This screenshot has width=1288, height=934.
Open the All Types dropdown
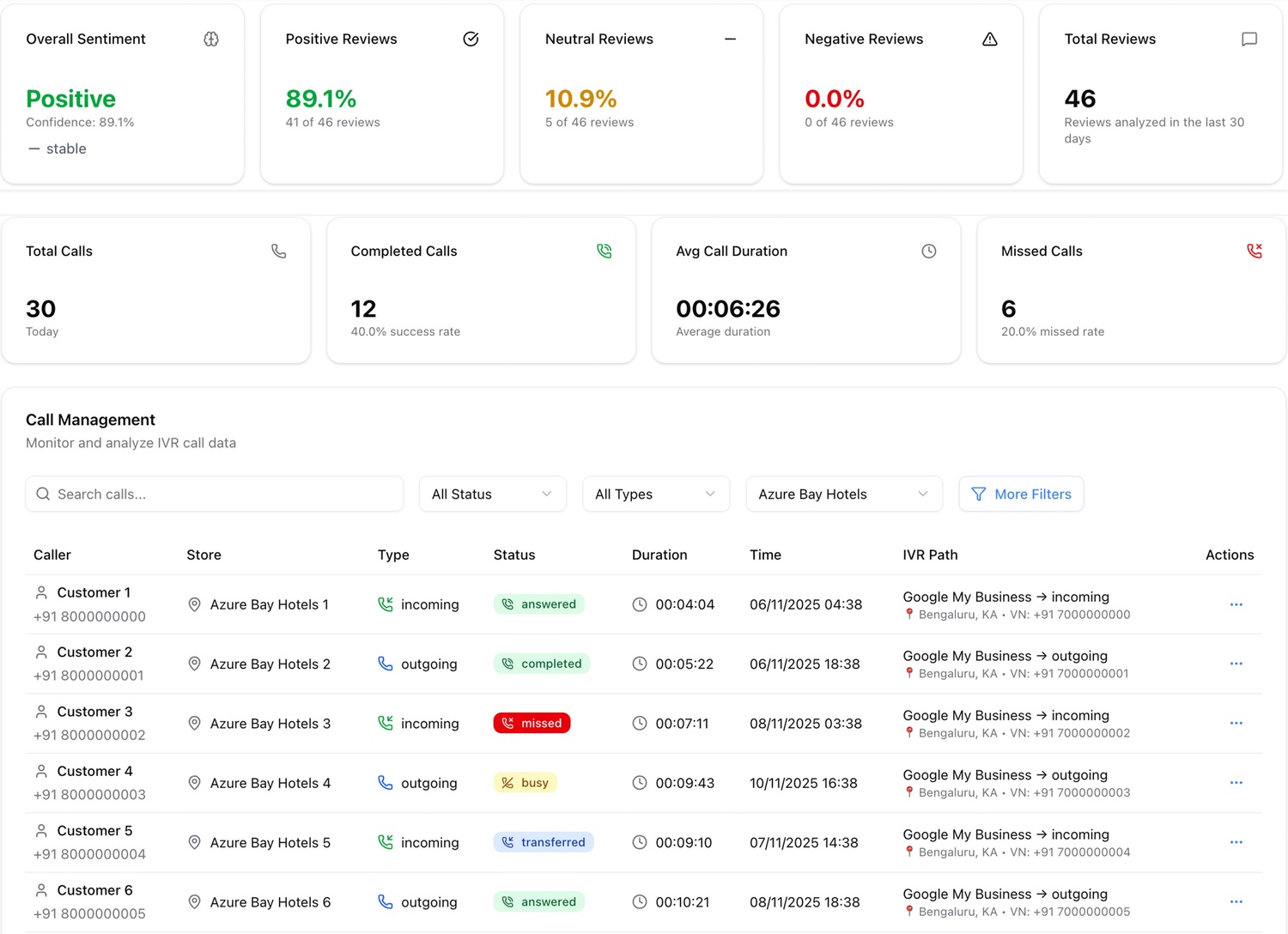[655, 494]
